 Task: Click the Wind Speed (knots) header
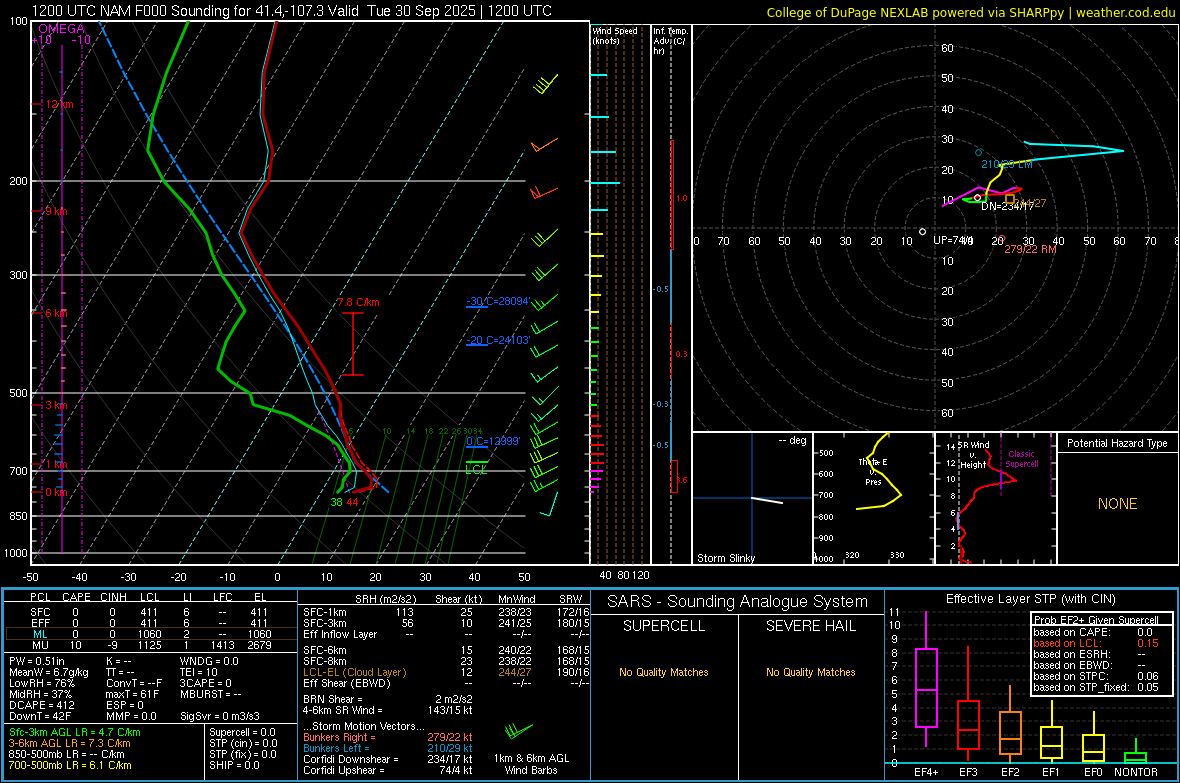pos(615,35)
